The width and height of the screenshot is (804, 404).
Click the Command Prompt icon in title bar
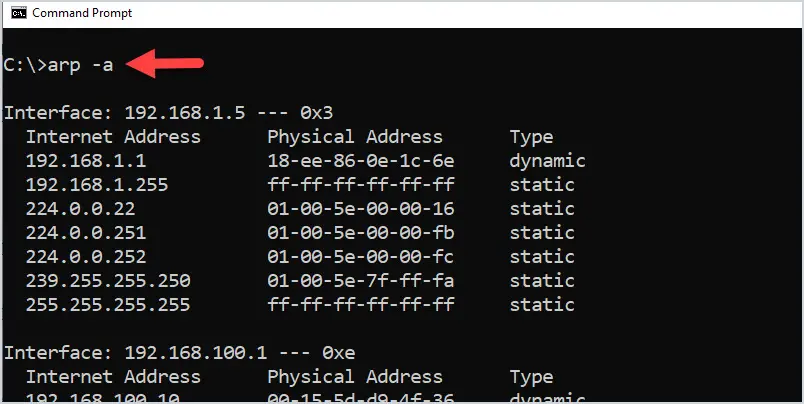point(19,13)
